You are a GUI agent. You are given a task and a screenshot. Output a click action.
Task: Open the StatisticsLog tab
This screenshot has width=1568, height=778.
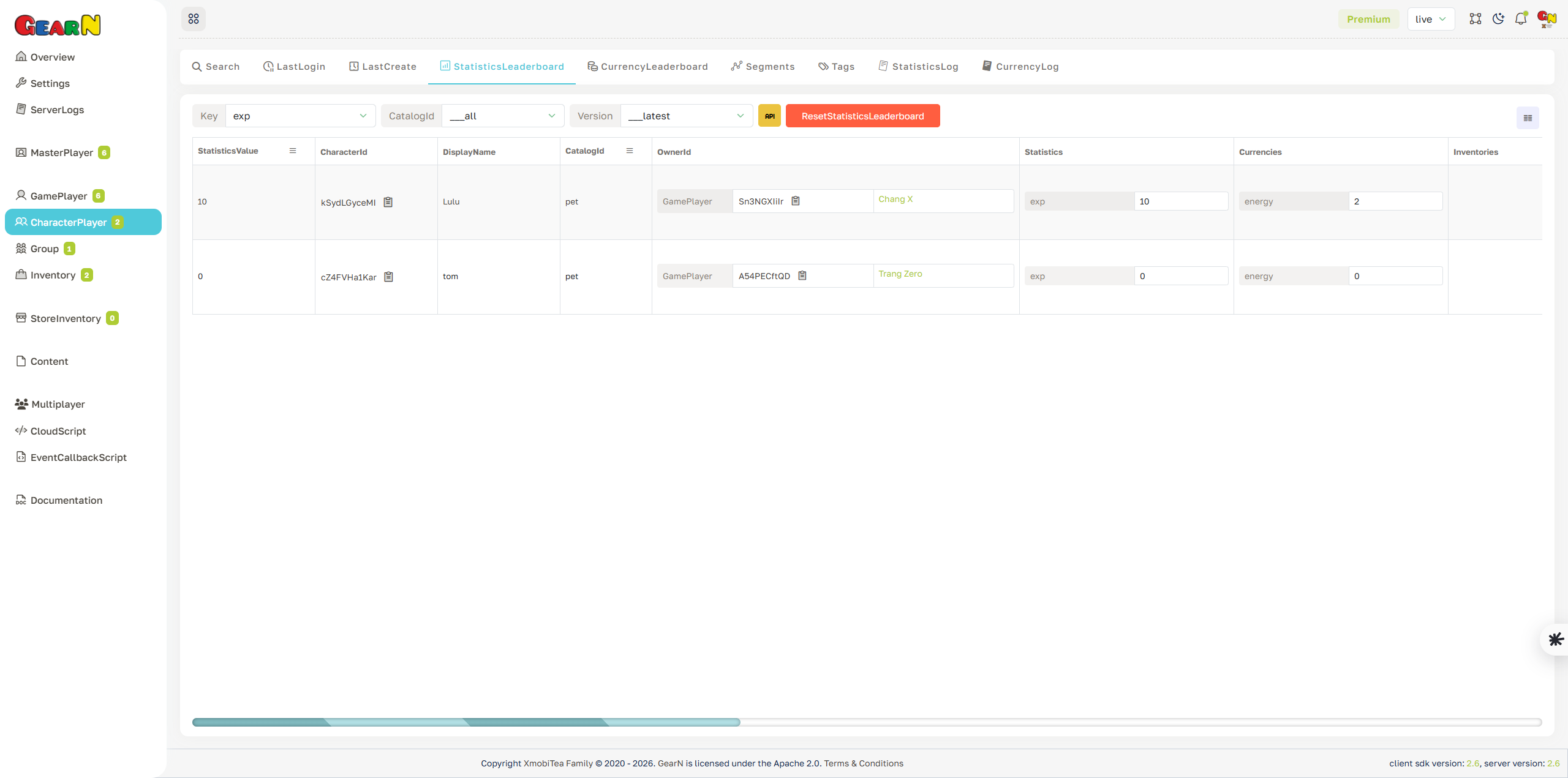tap(918, 66)
